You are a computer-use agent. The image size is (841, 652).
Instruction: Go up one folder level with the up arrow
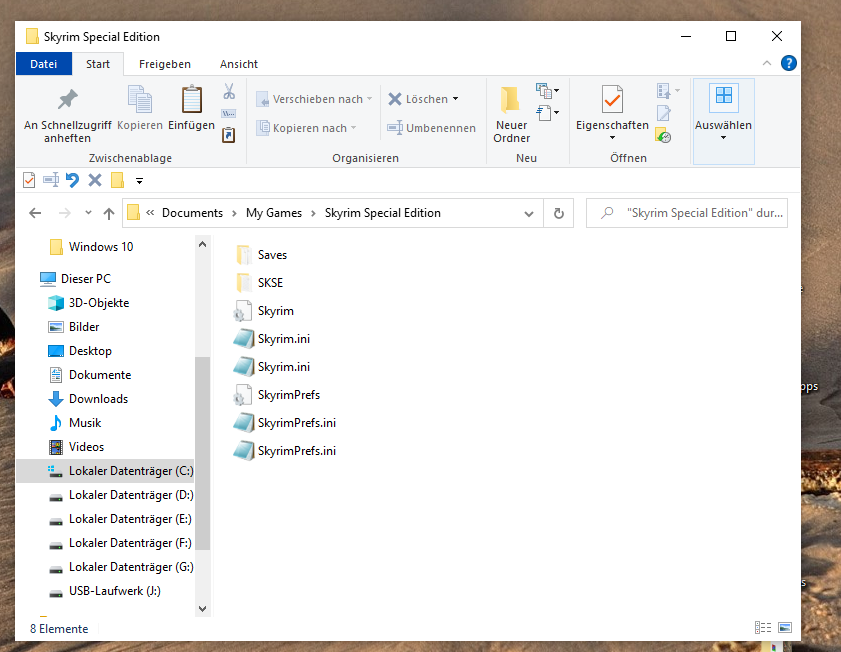(x=109, y=213)
